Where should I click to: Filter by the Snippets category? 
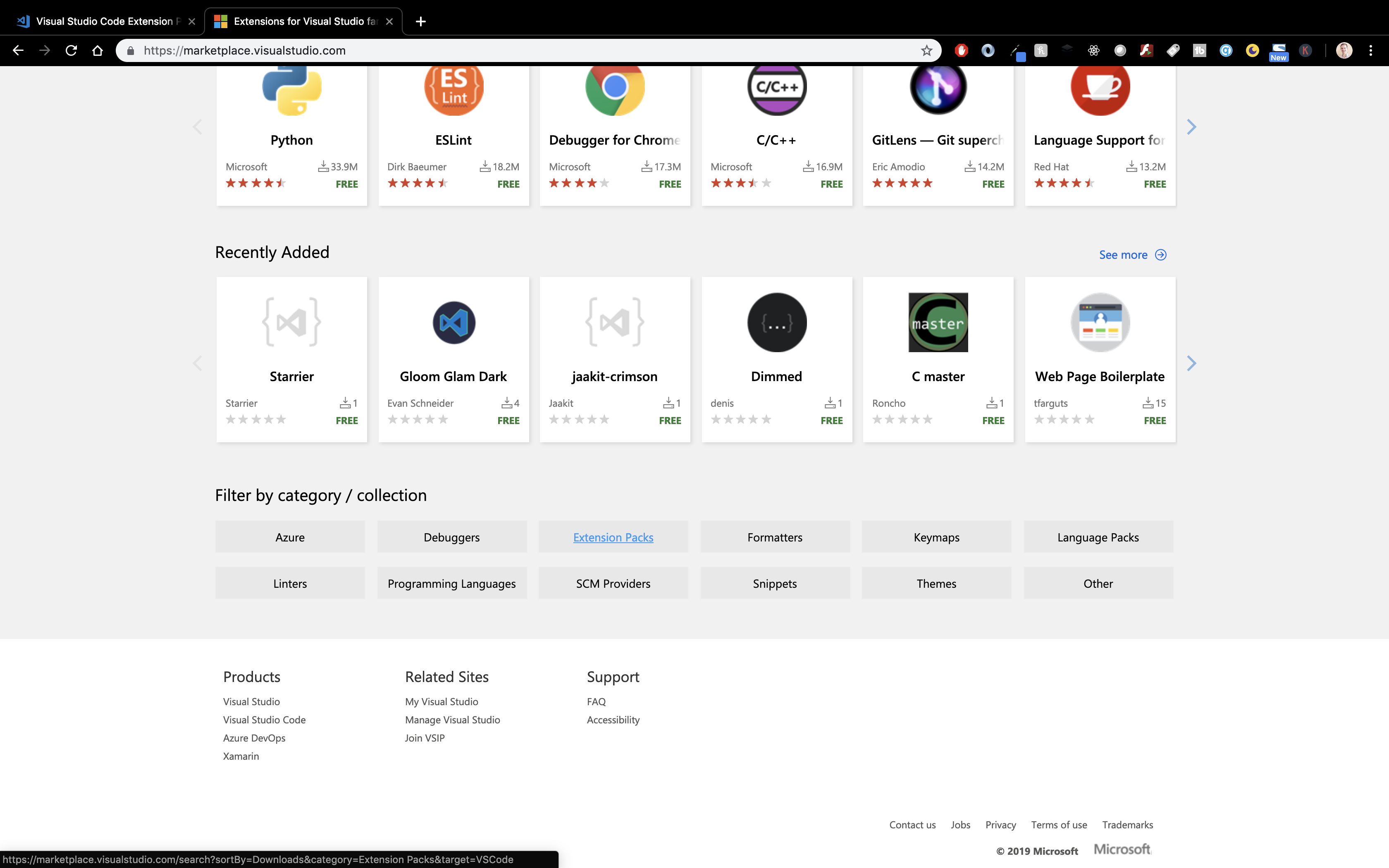click(775, 583)
